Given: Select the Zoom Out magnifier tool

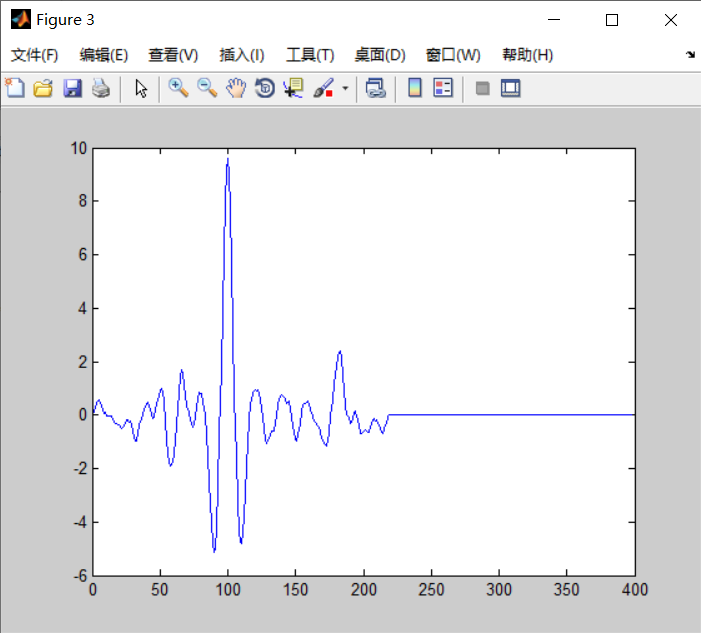Looking at the screenshot, I should click(207, 88).
